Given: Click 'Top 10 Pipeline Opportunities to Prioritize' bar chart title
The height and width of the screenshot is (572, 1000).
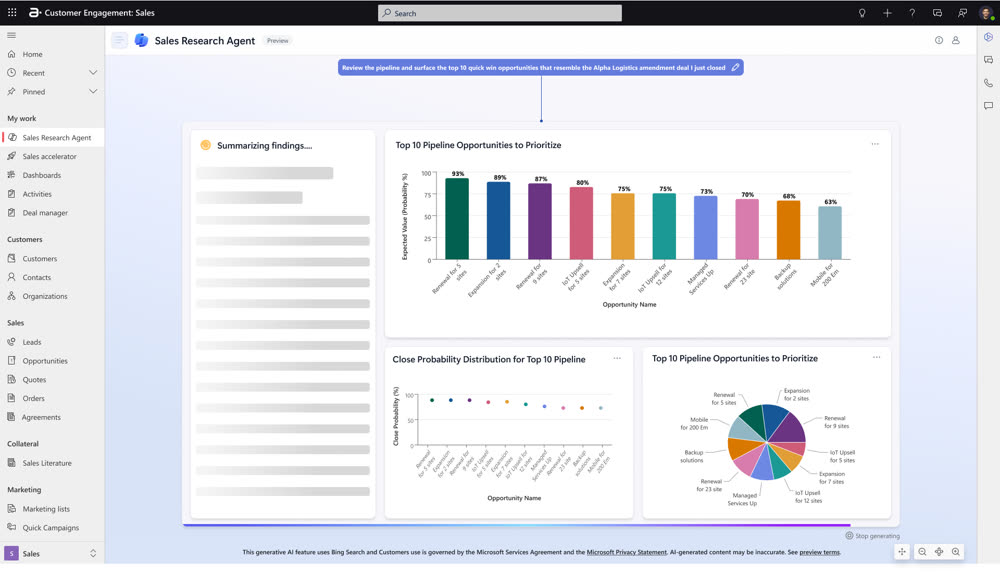Looking at the screenshot, I should 478,145.
